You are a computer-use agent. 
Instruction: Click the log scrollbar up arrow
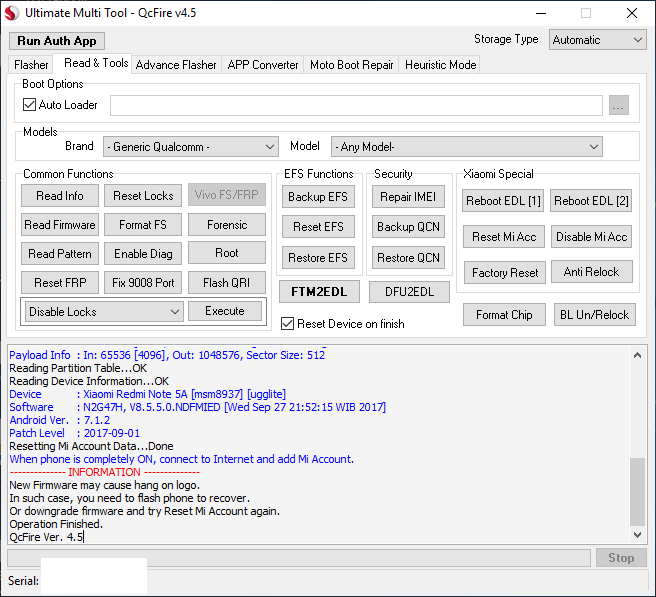point(637,356)
